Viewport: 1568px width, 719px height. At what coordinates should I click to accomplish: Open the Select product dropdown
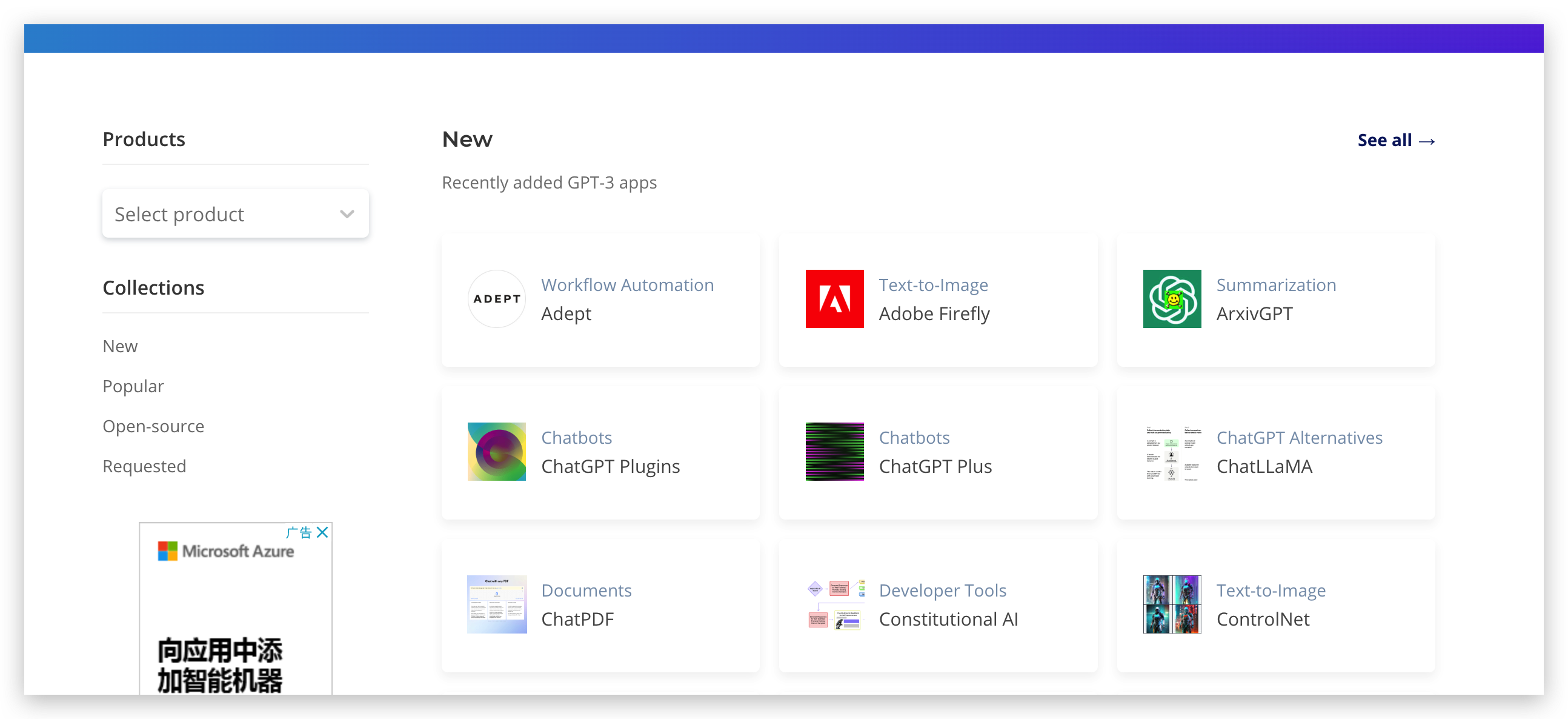coord(235,213)
